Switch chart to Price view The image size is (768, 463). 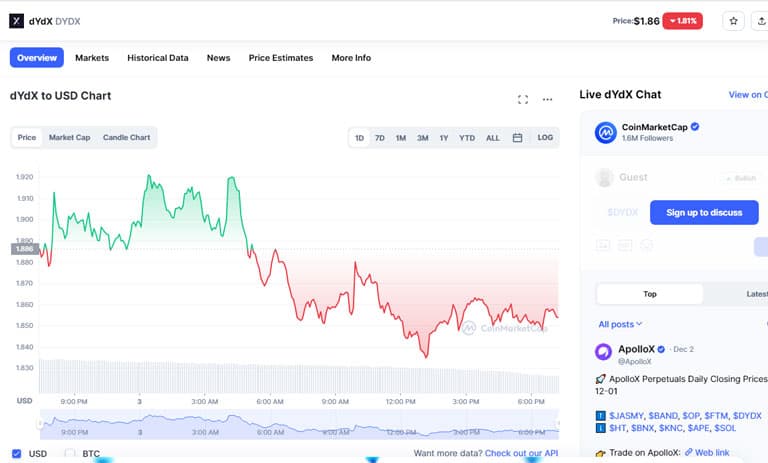pos(27,138)
